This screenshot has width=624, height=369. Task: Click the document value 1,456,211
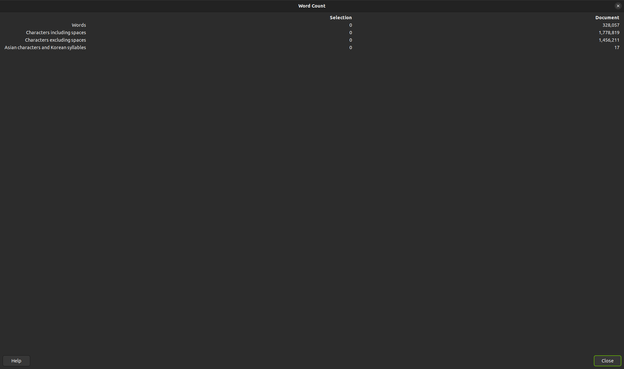609,40
